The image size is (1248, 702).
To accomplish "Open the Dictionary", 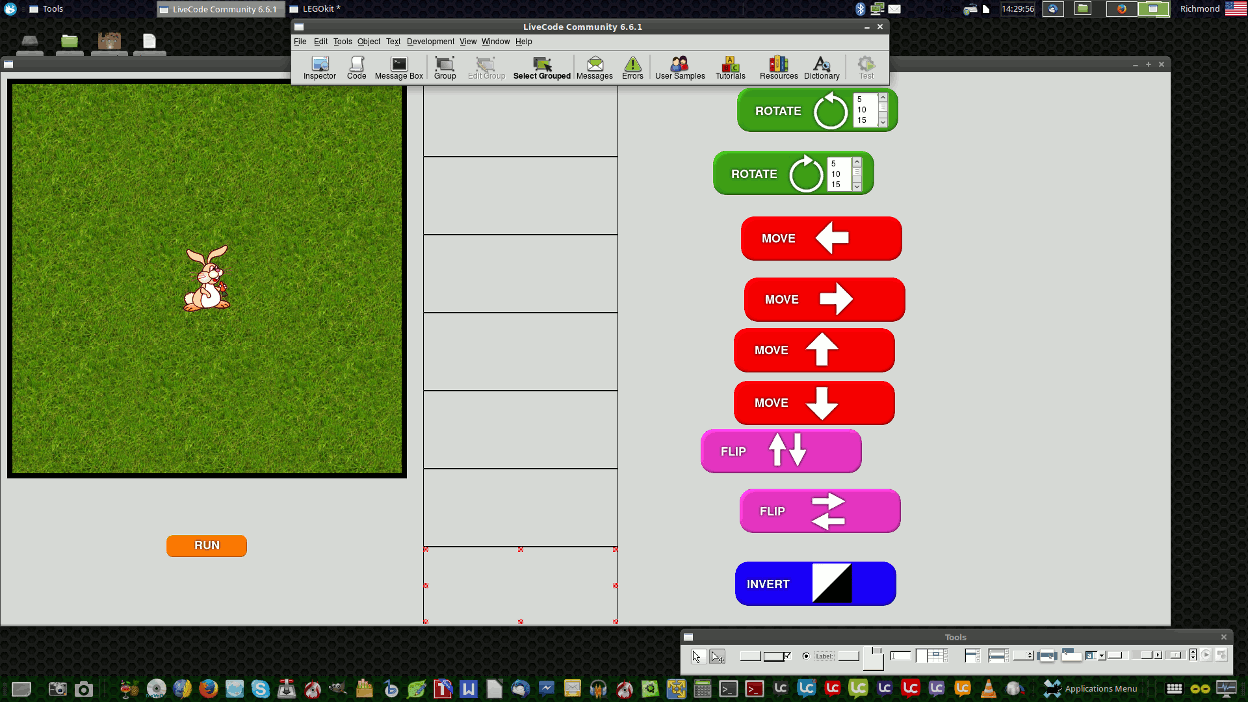I will click(822, 68).
